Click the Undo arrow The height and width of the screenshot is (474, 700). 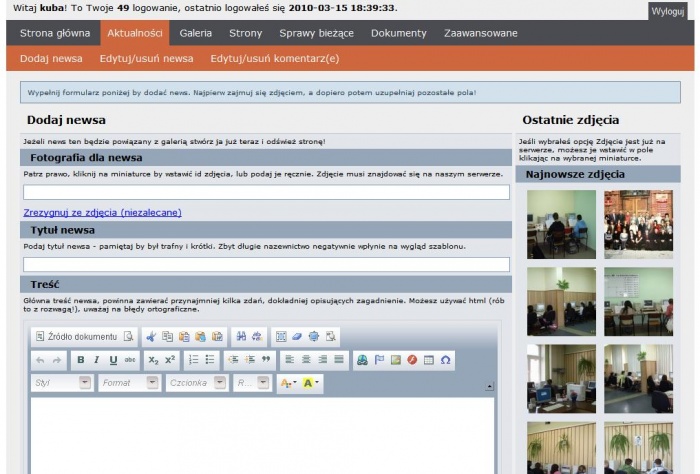[x=40, y=360]
